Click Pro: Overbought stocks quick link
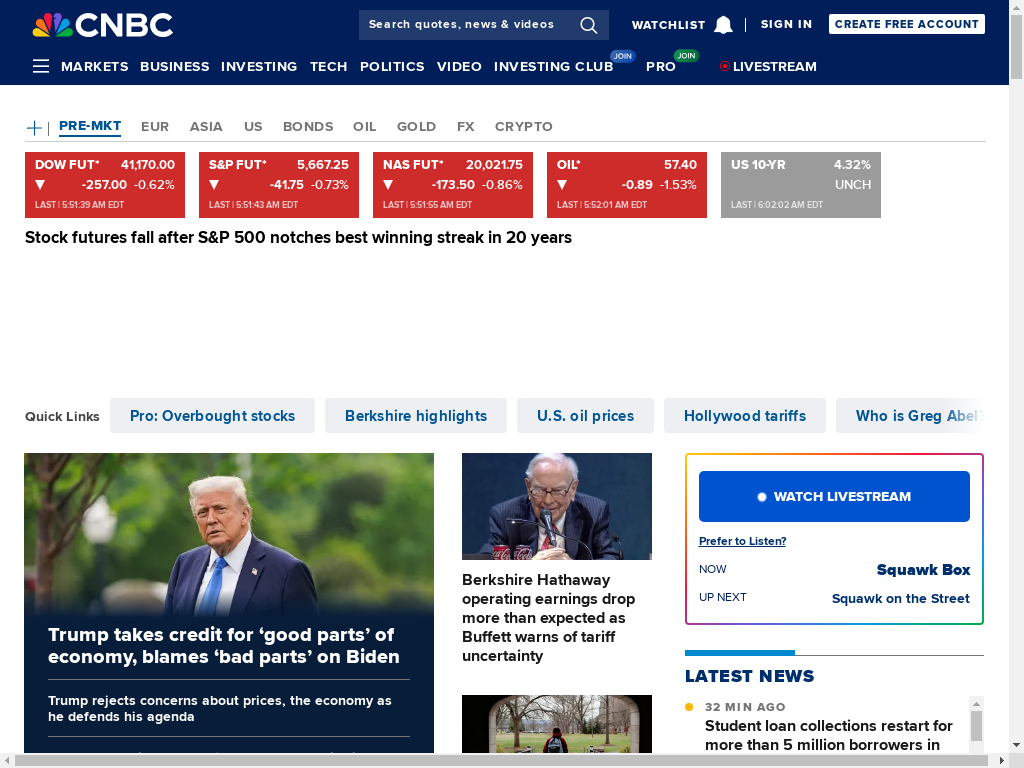Image resolution: width=1024 pixels, height=768 pixels. pyautogui.click(x=212, y=415)
